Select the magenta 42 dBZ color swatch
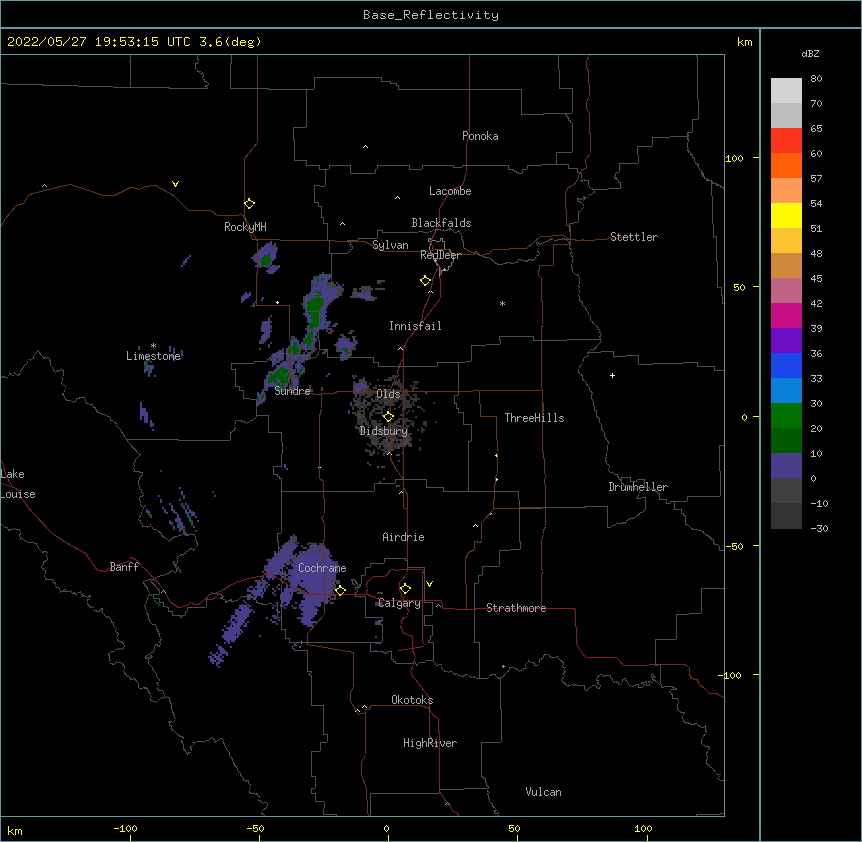This screenshot has width=862, height=842. tap(786, 315)
